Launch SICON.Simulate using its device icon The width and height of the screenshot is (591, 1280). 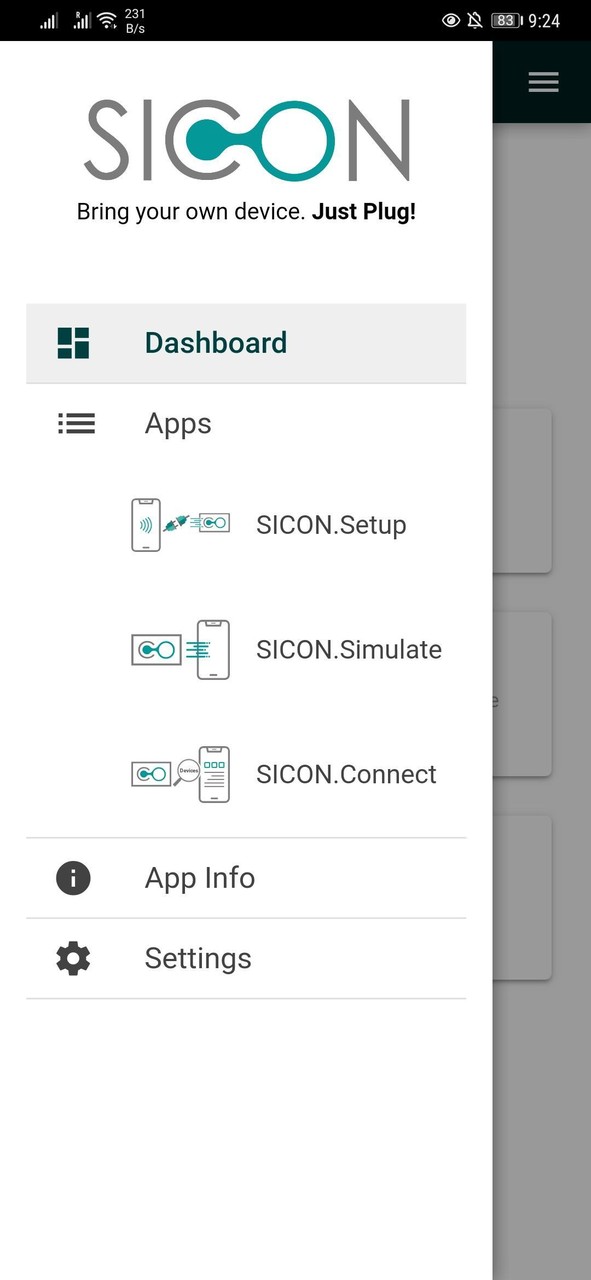pos(180,649)
